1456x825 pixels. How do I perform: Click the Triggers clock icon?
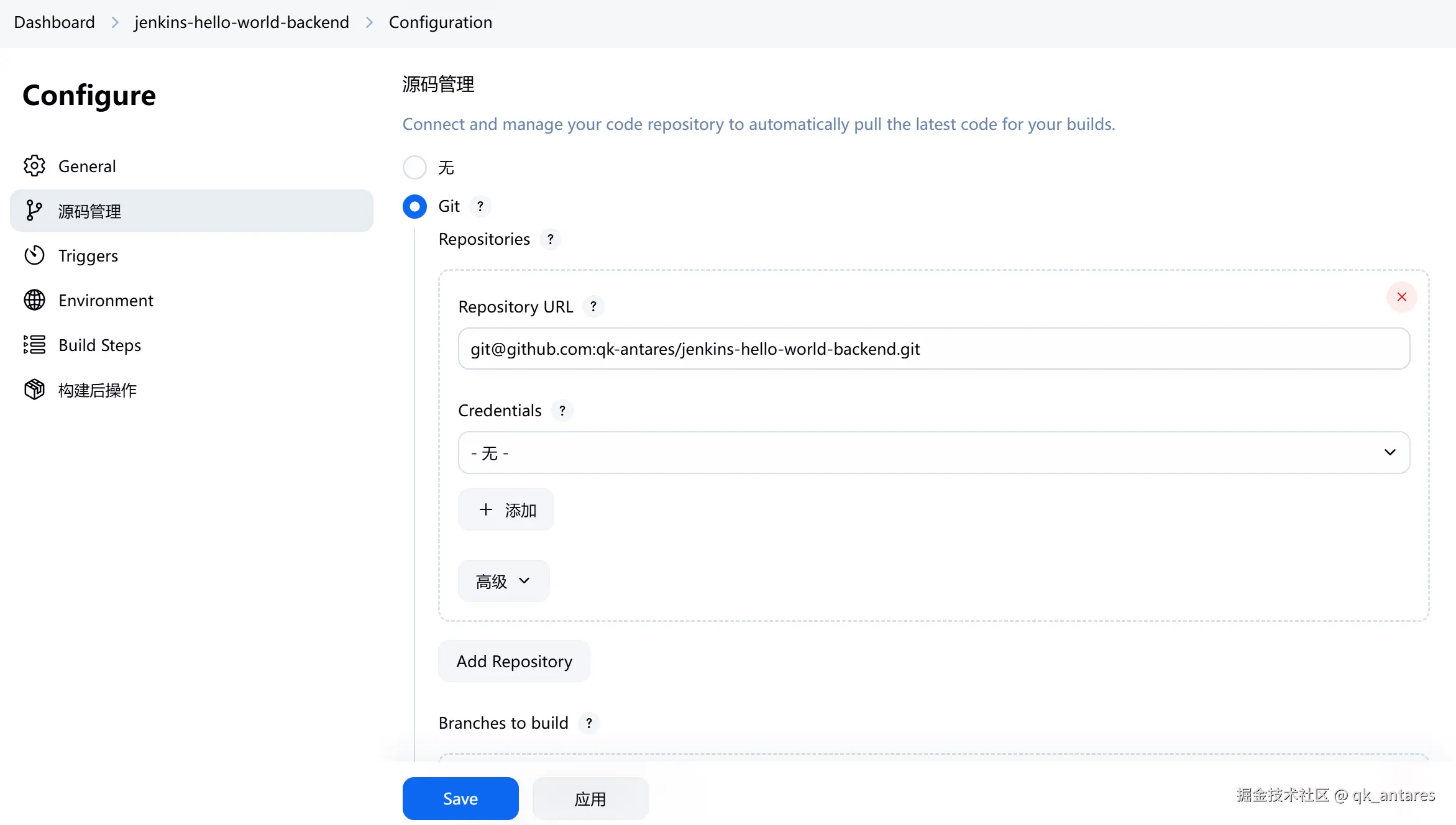click(34, 255)
